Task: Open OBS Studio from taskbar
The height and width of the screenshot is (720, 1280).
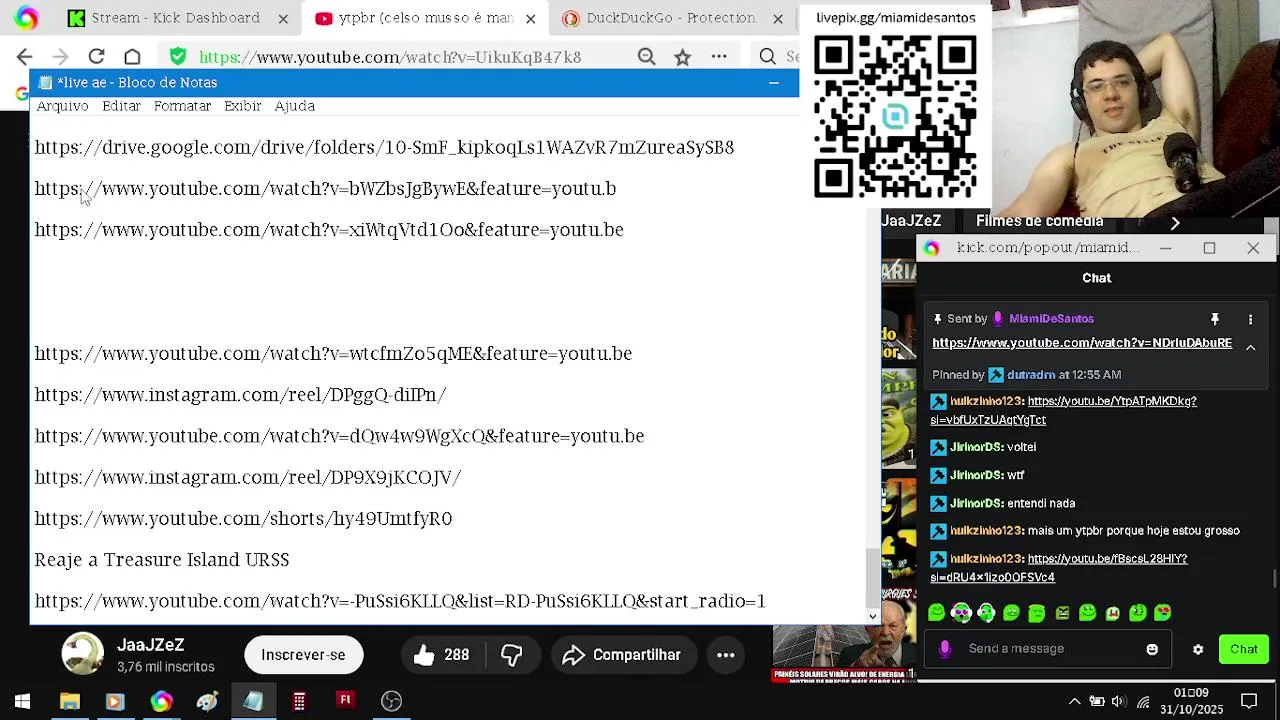Action: pyautogui.click(x=391, y=701)
